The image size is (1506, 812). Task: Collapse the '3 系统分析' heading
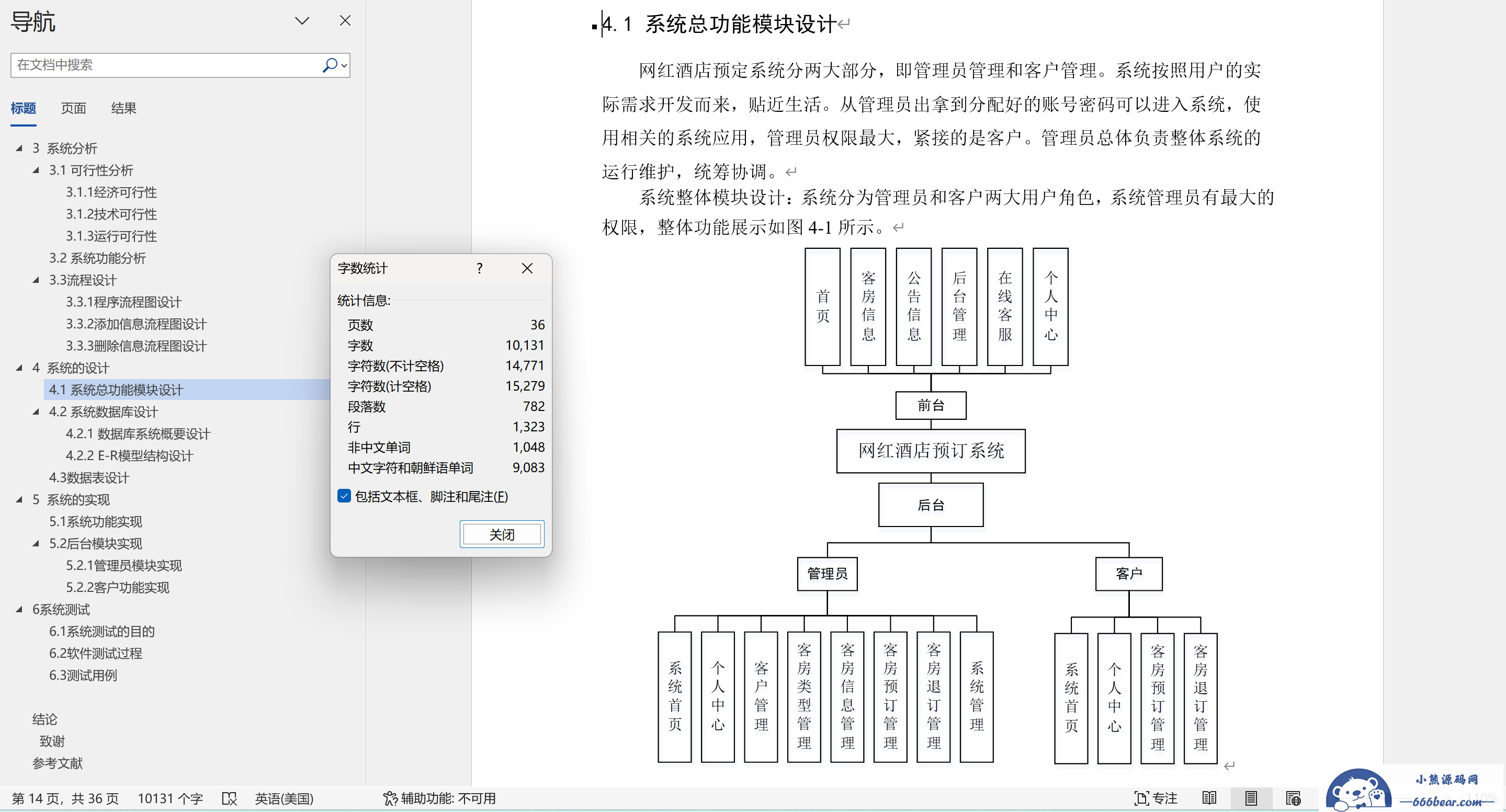coord(19,148)
